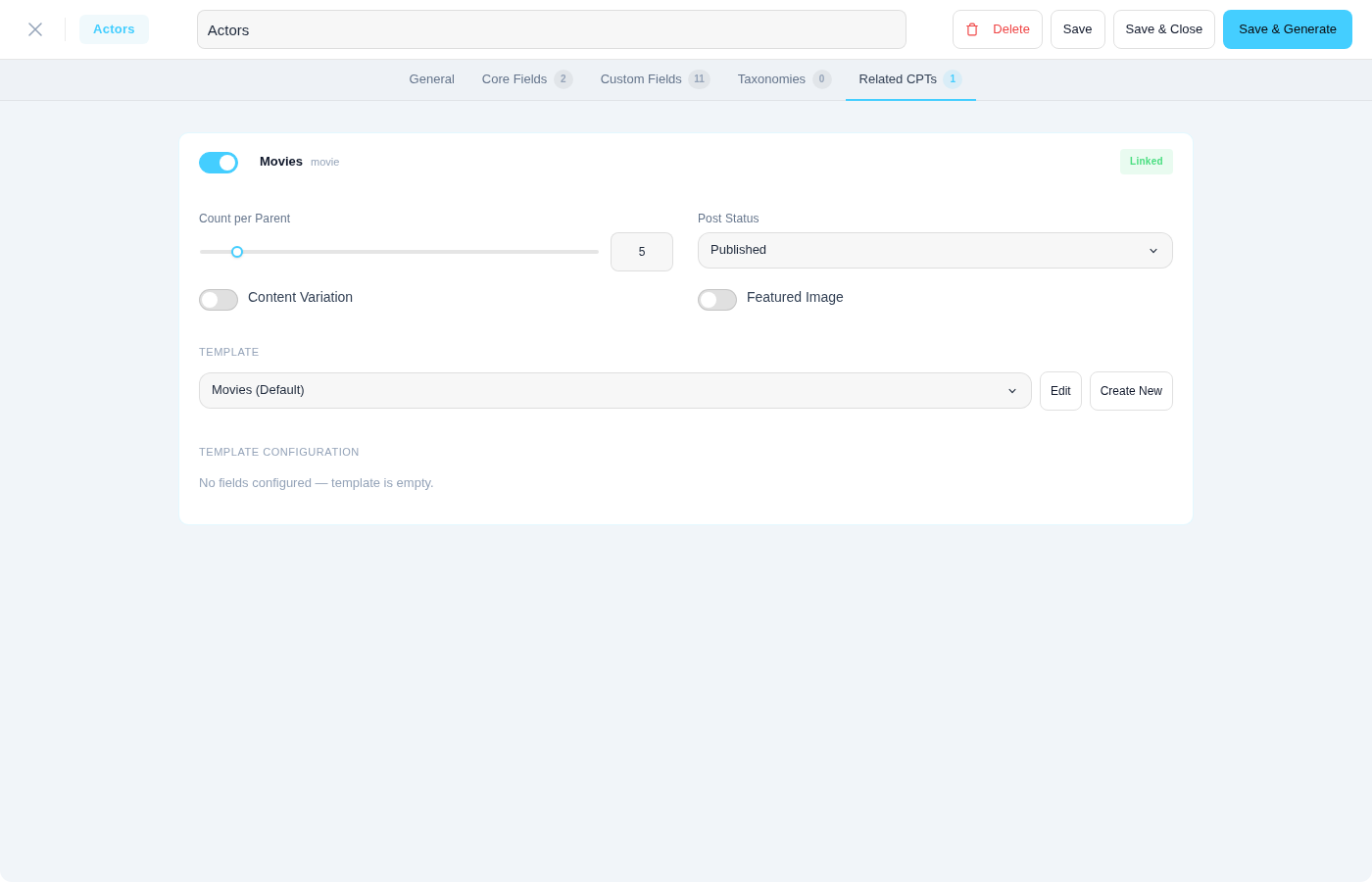
Task: Click the Count per Parent slider handle
Action: 237,252
